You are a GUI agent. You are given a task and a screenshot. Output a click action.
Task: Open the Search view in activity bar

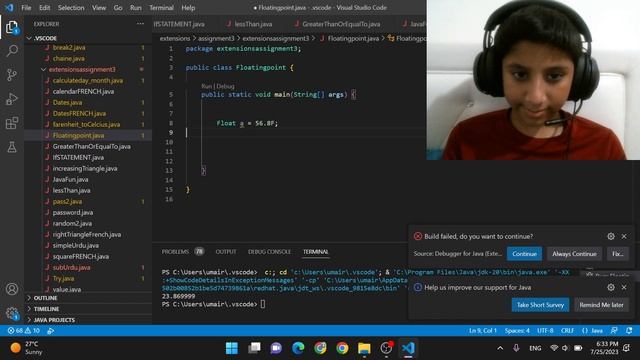[12, 51]
